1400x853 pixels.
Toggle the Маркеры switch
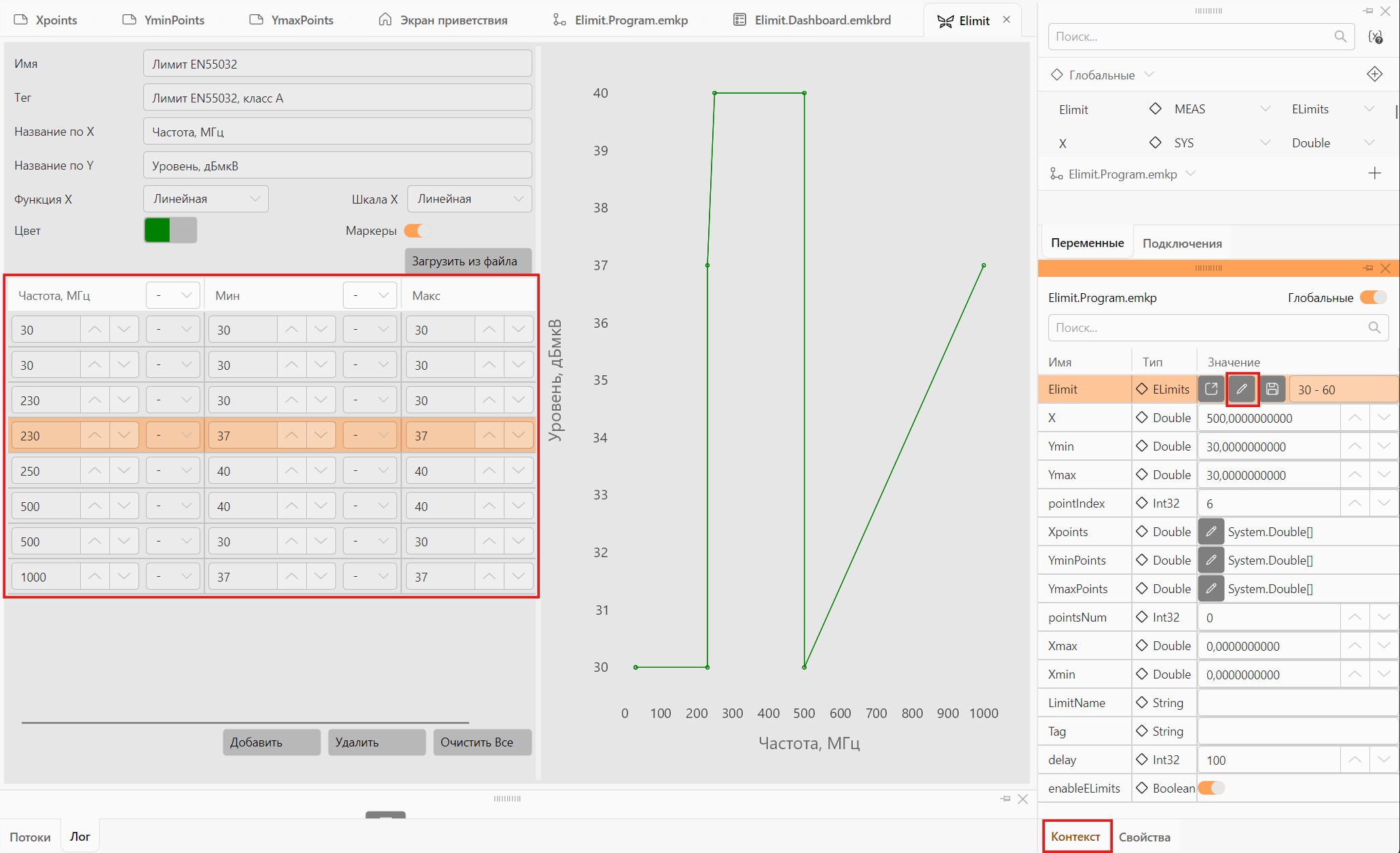417,231
